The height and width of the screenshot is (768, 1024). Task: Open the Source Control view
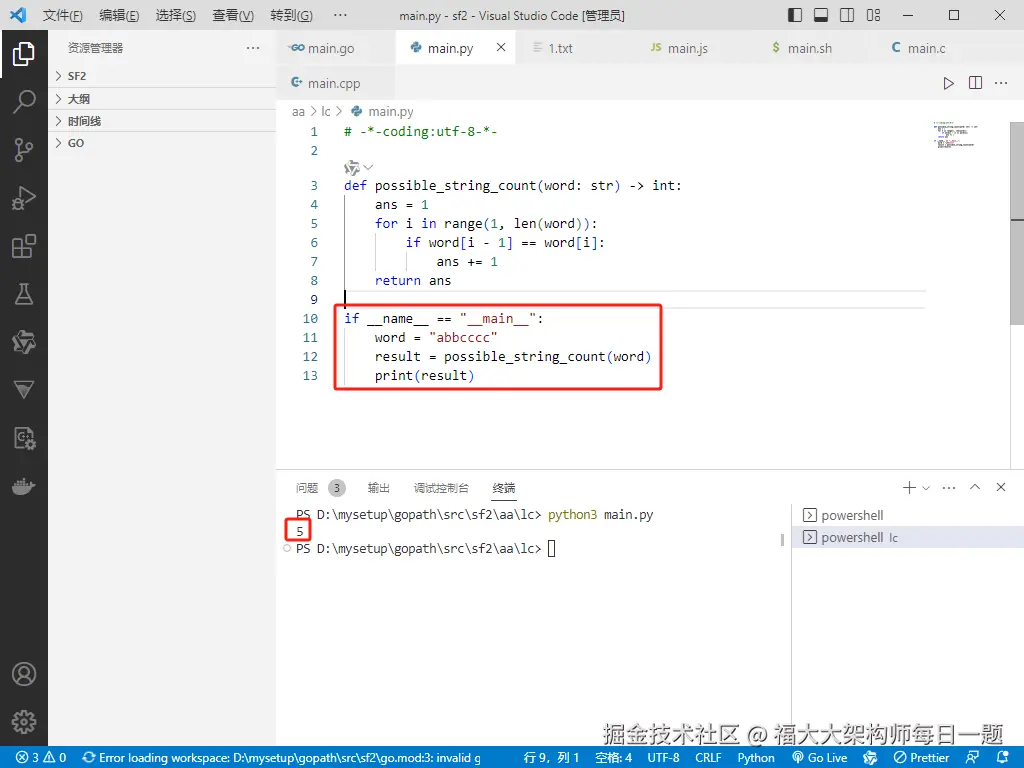coord(24,150)
